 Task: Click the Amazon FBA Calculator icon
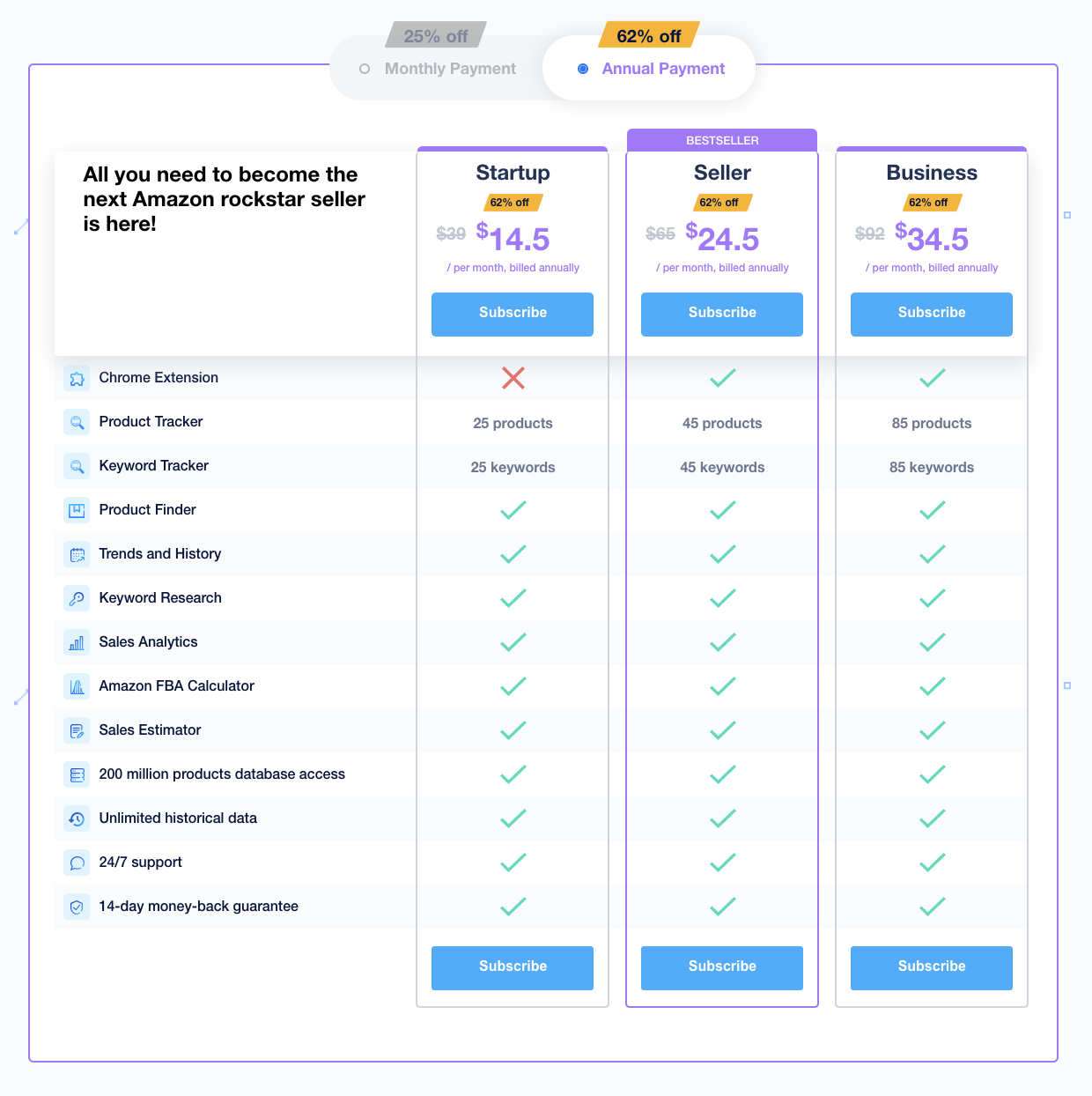point(77,686)
